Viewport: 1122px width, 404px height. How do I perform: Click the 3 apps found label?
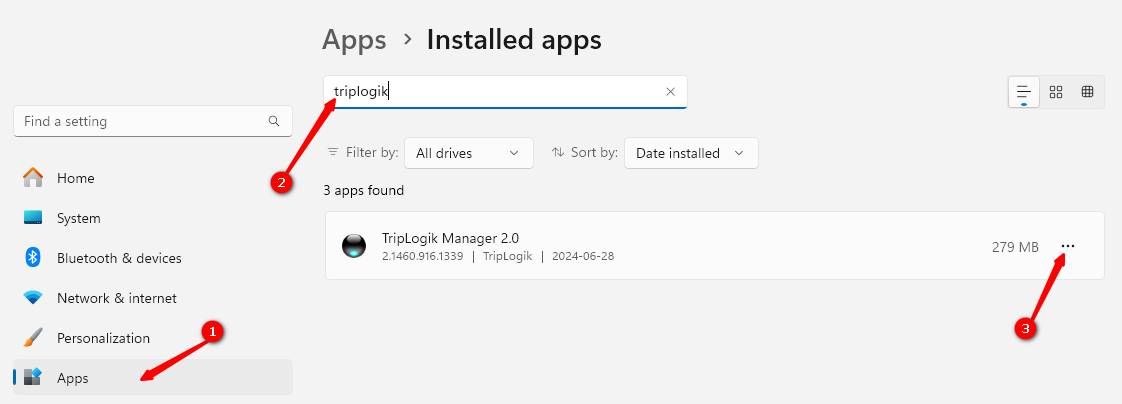tap(364, 191)
